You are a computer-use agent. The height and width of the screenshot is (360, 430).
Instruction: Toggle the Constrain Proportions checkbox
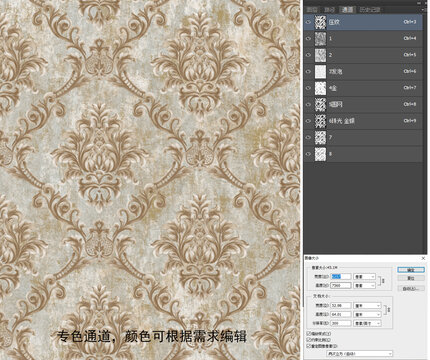coord(309,340)
